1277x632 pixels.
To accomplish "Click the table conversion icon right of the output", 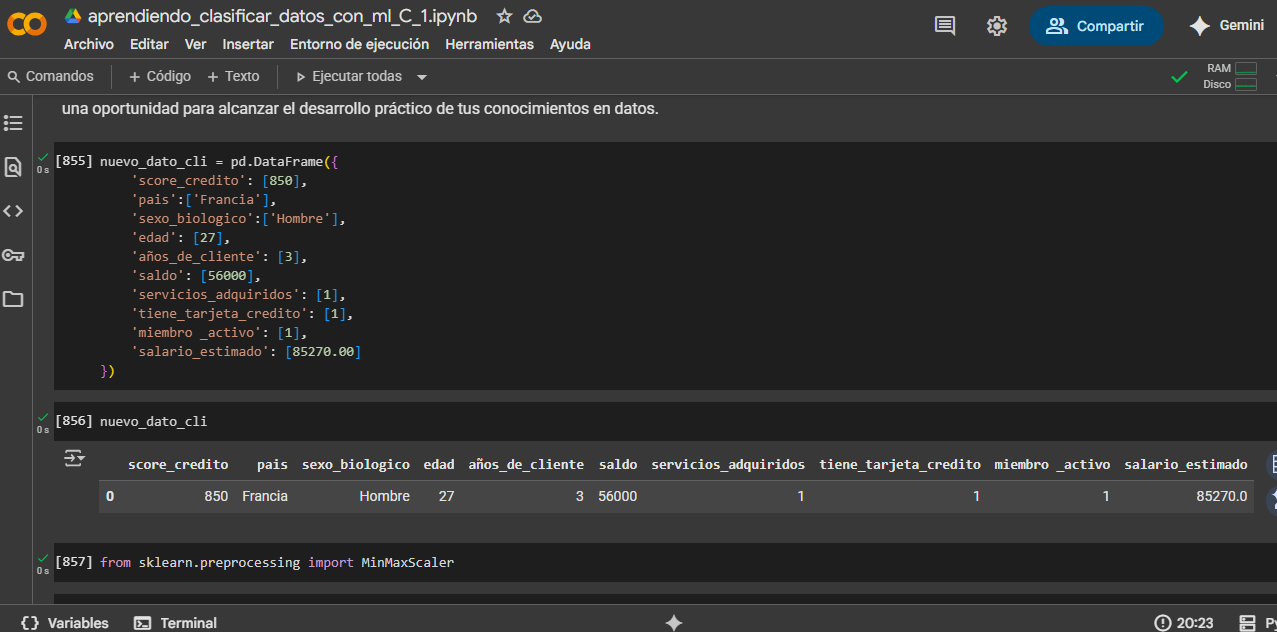I will (x=1273, y=464).
